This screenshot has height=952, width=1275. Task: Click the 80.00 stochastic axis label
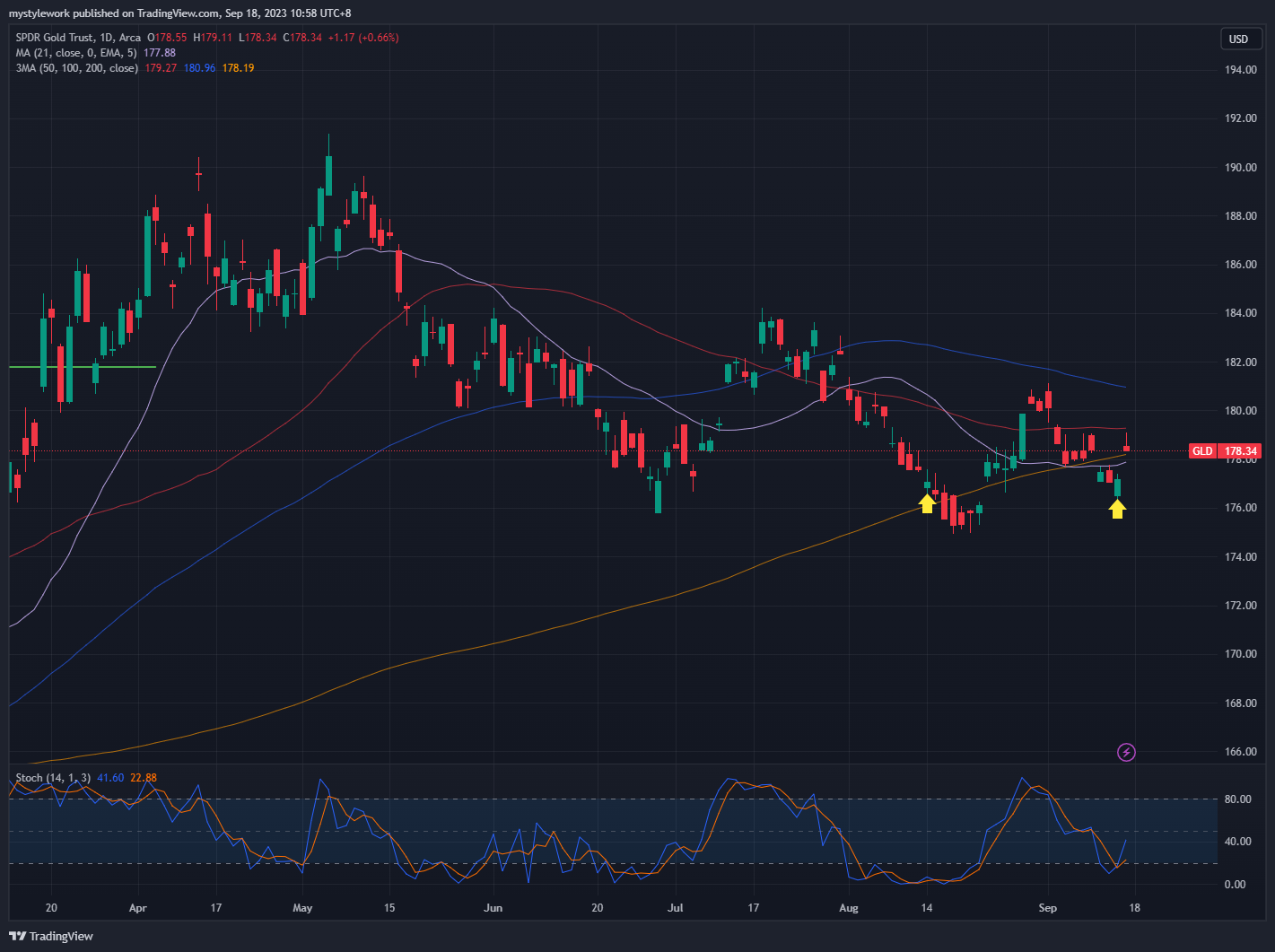(x=1236, y=799)
